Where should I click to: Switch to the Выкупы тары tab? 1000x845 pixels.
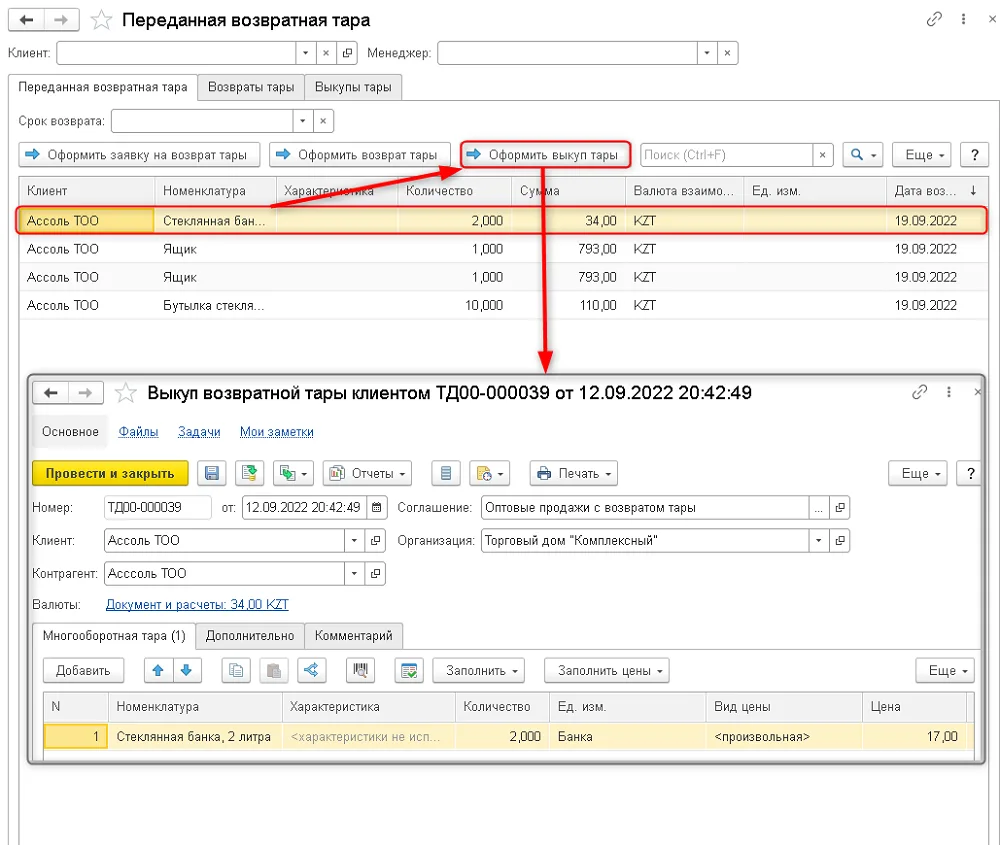[x=353, y=87]
